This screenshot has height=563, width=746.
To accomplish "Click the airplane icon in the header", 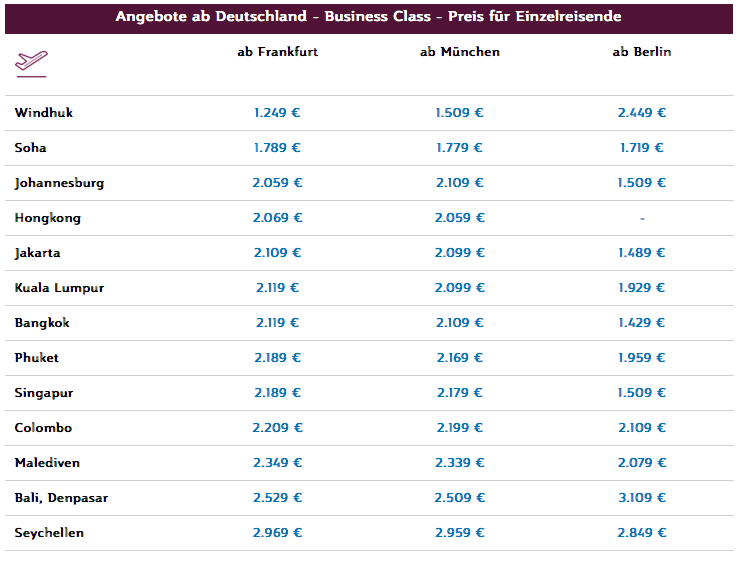I will (31, 62).
